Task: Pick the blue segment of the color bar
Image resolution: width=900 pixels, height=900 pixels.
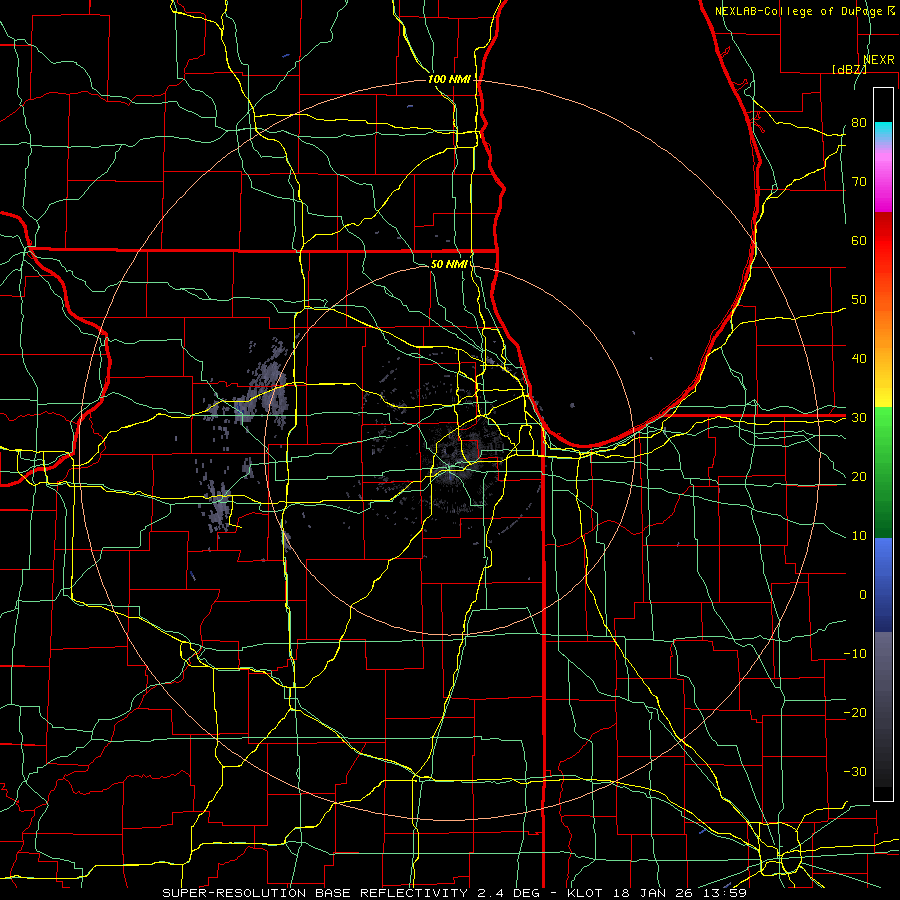Action: (883, 584)
